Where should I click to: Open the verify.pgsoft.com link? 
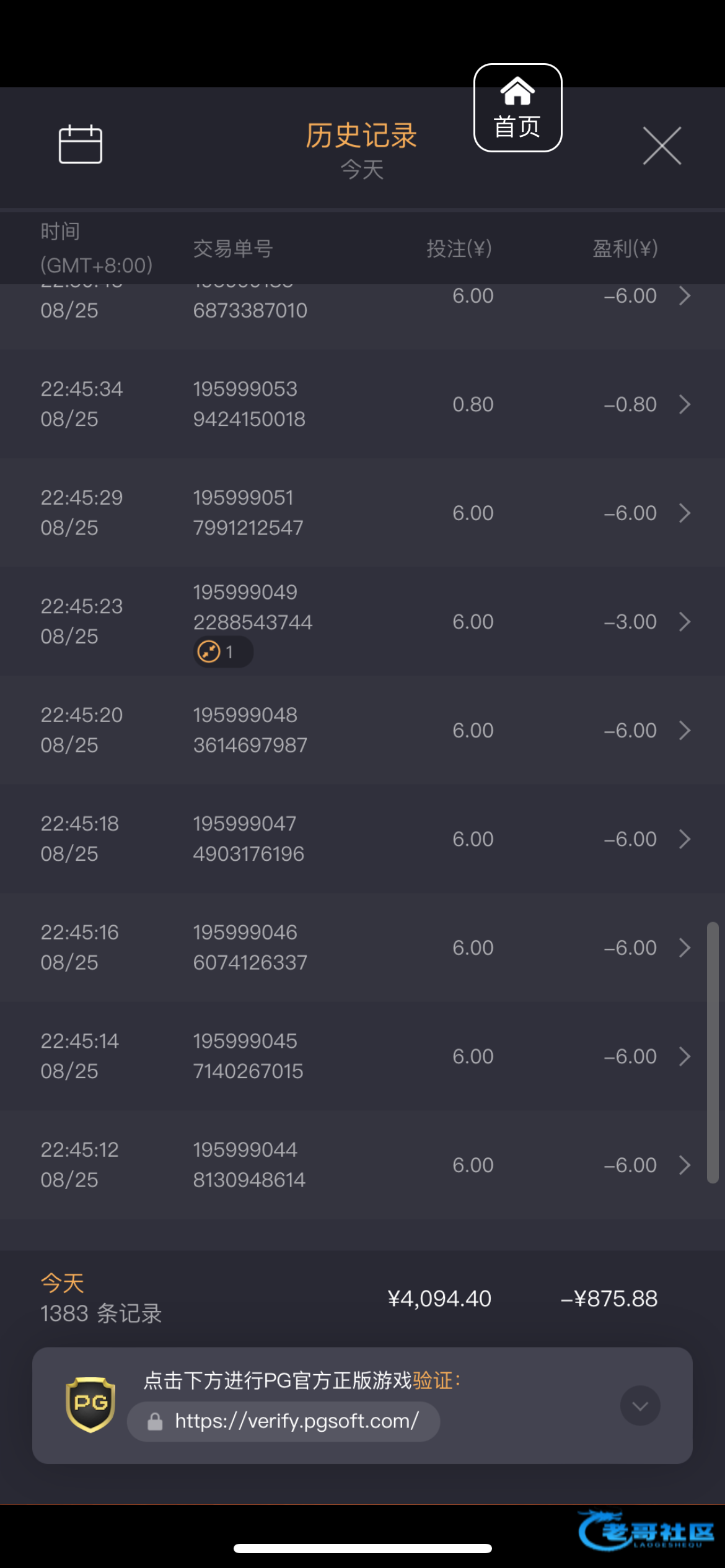[296, 1421]
